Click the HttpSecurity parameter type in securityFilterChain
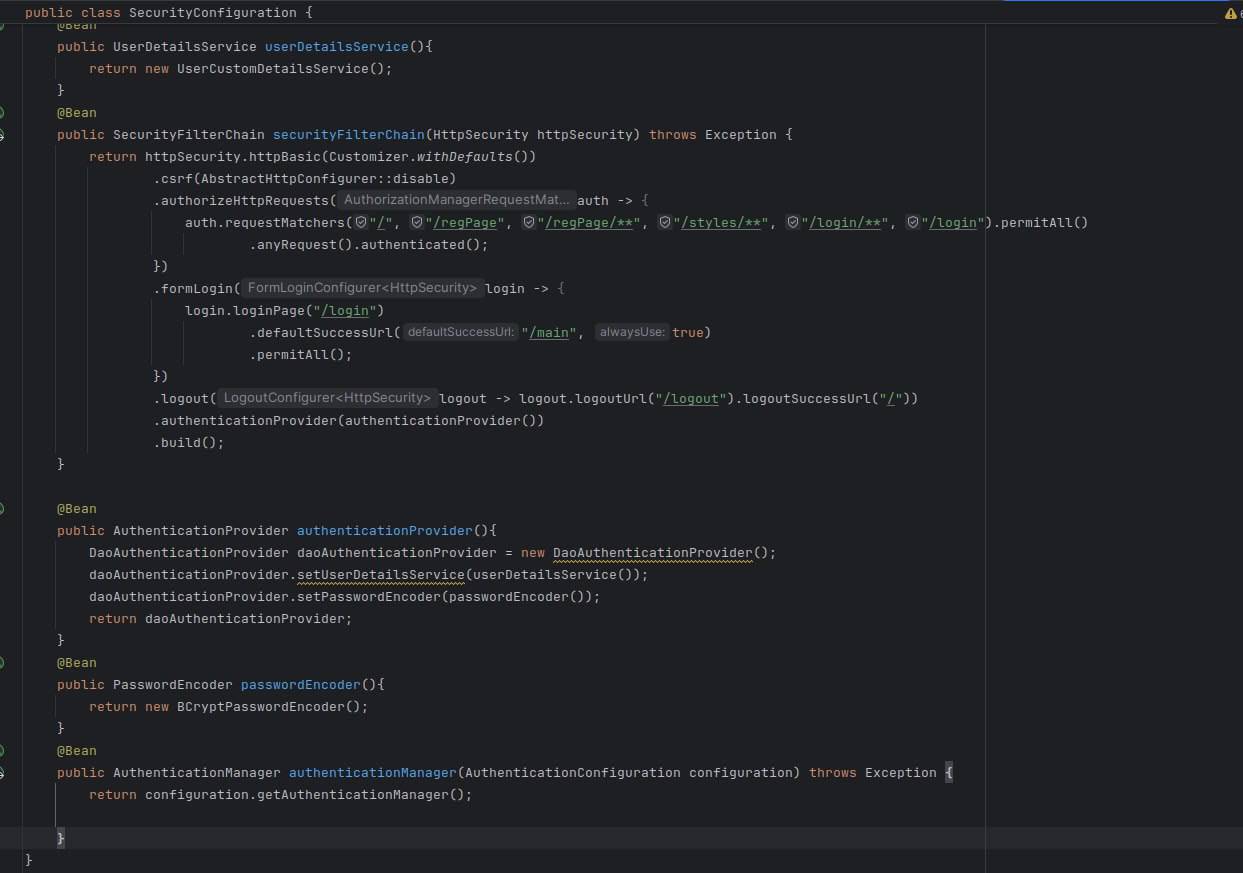 (481, 135)
